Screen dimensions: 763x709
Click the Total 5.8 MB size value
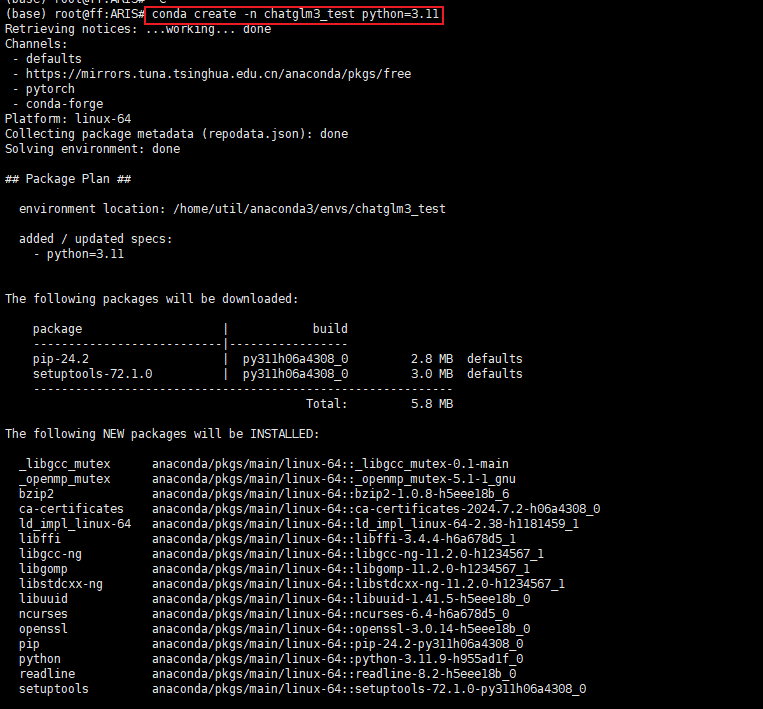(x=431, y=404)
